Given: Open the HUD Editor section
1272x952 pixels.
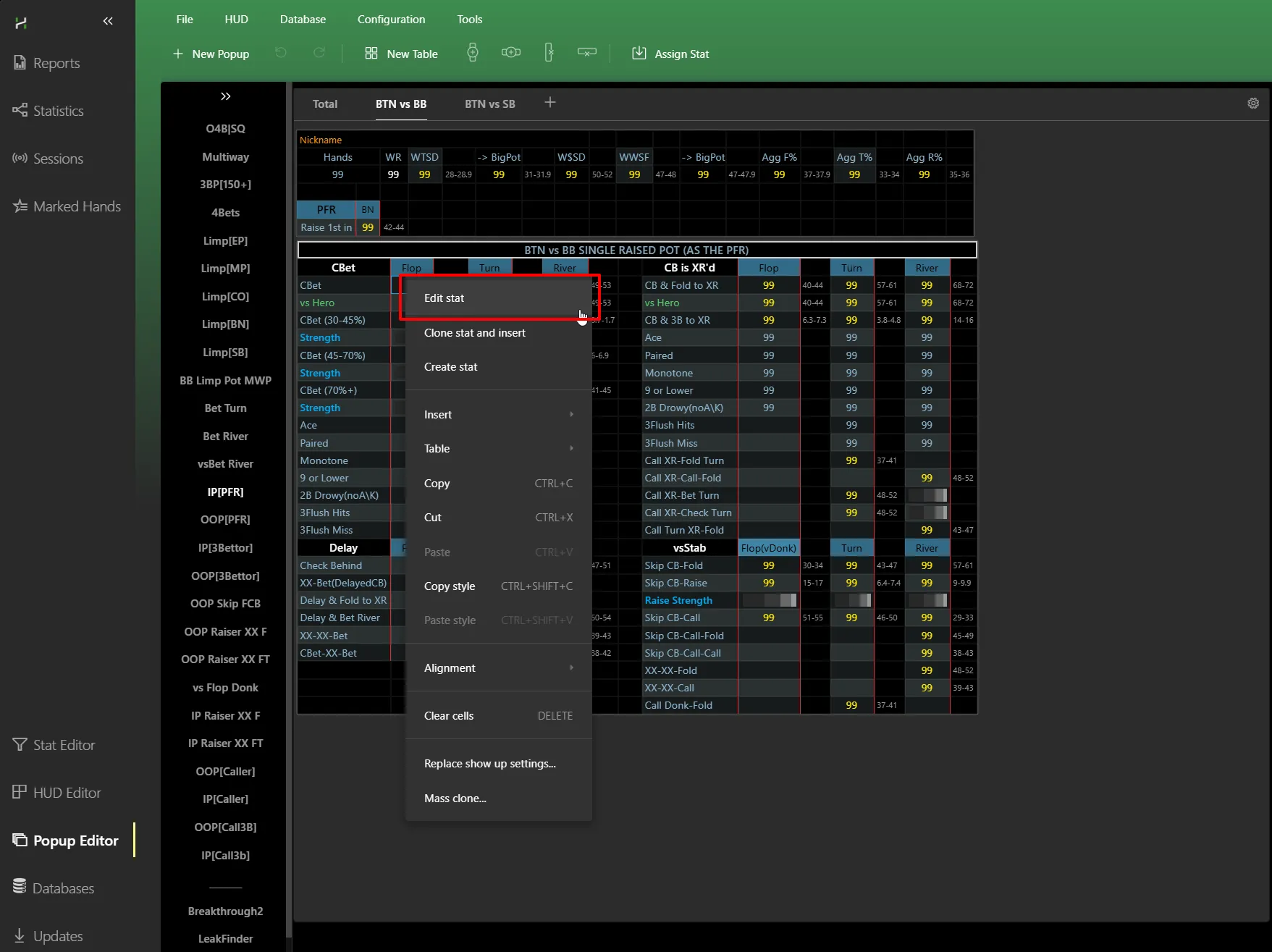Looking at the screenshot, I should click(67, 793).
